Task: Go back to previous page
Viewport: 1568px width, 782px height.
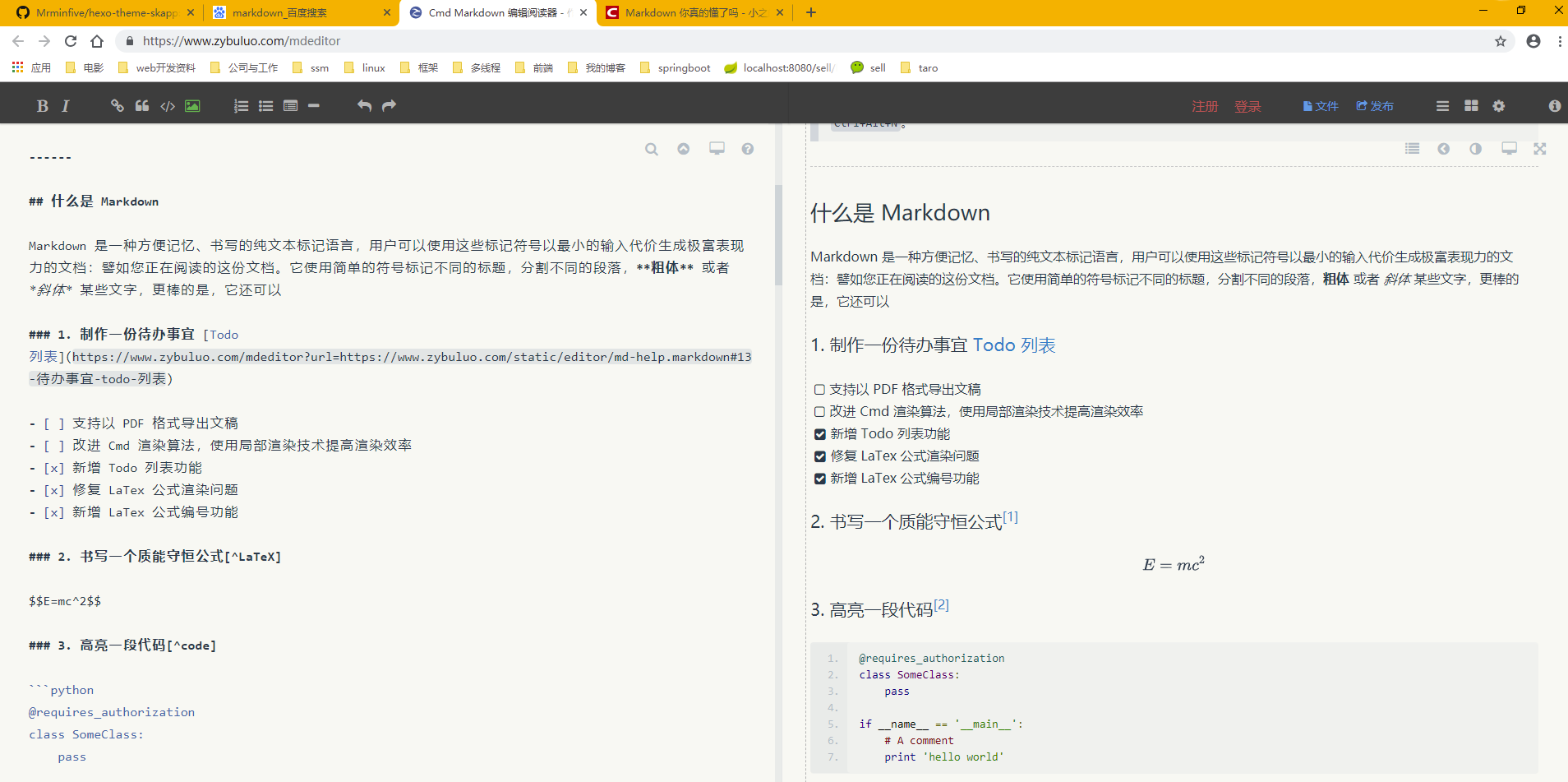Action: point(18,41)
